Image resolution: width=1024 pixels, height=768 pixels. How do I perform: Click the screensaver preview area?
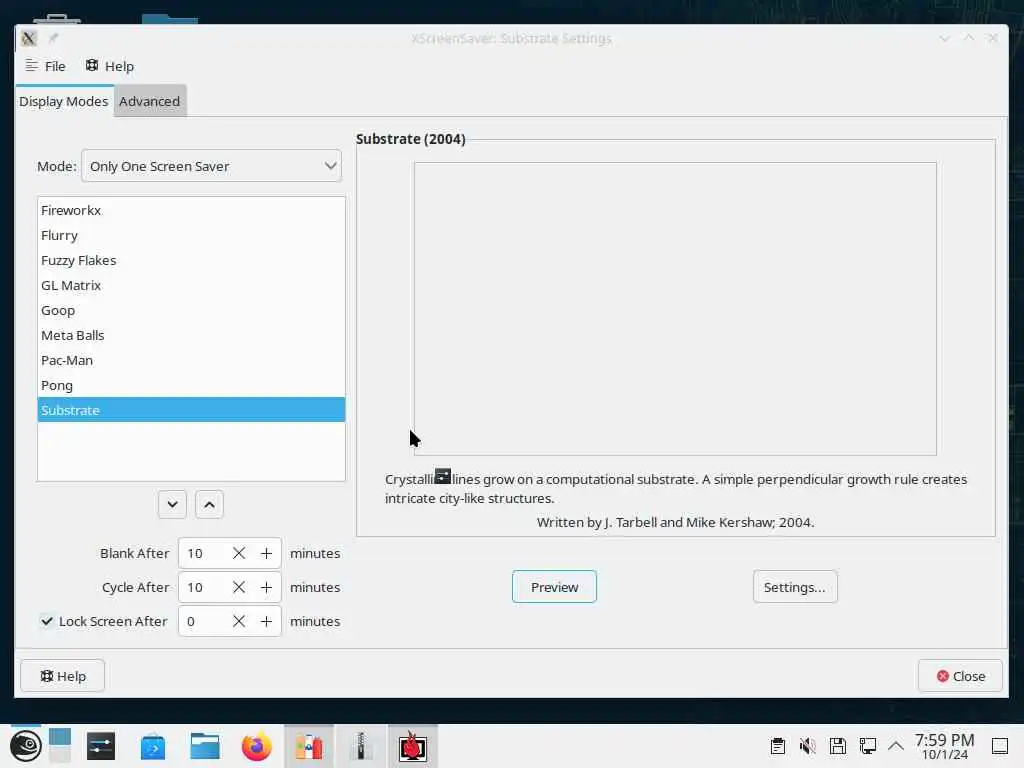(x=675, y=308)
